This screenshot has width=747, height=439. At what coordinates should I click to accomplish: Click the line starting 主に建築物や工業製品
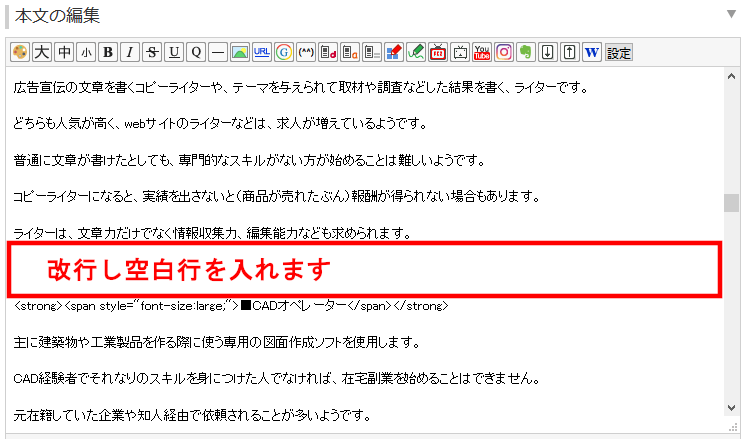pos(217,342)
